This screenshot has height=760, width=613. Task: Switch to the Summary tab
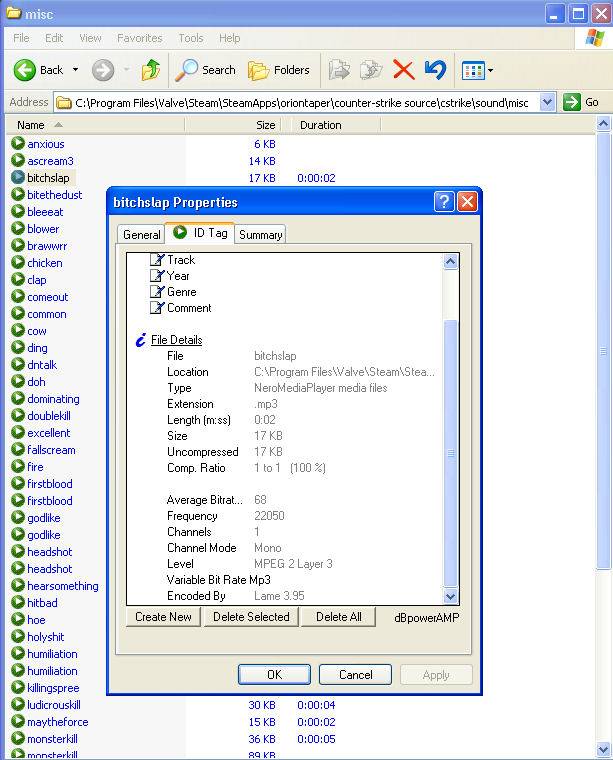(x=260, y=234)
